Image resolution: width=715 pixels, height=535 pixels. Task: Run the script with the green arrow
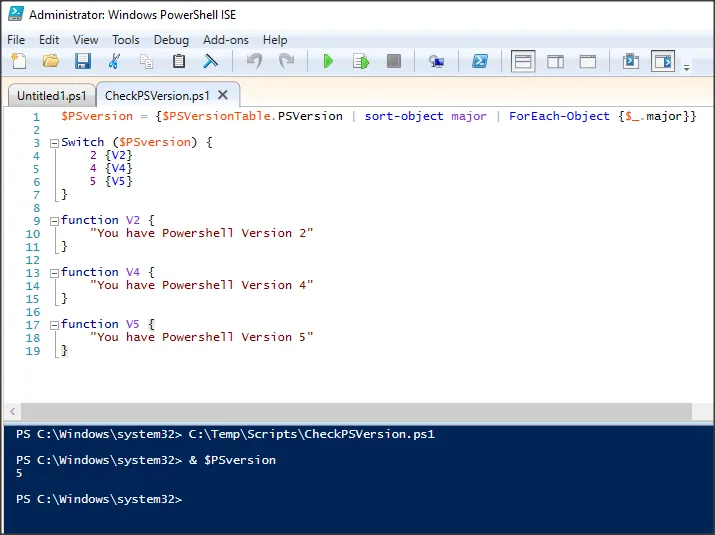(x=328, y=61)
